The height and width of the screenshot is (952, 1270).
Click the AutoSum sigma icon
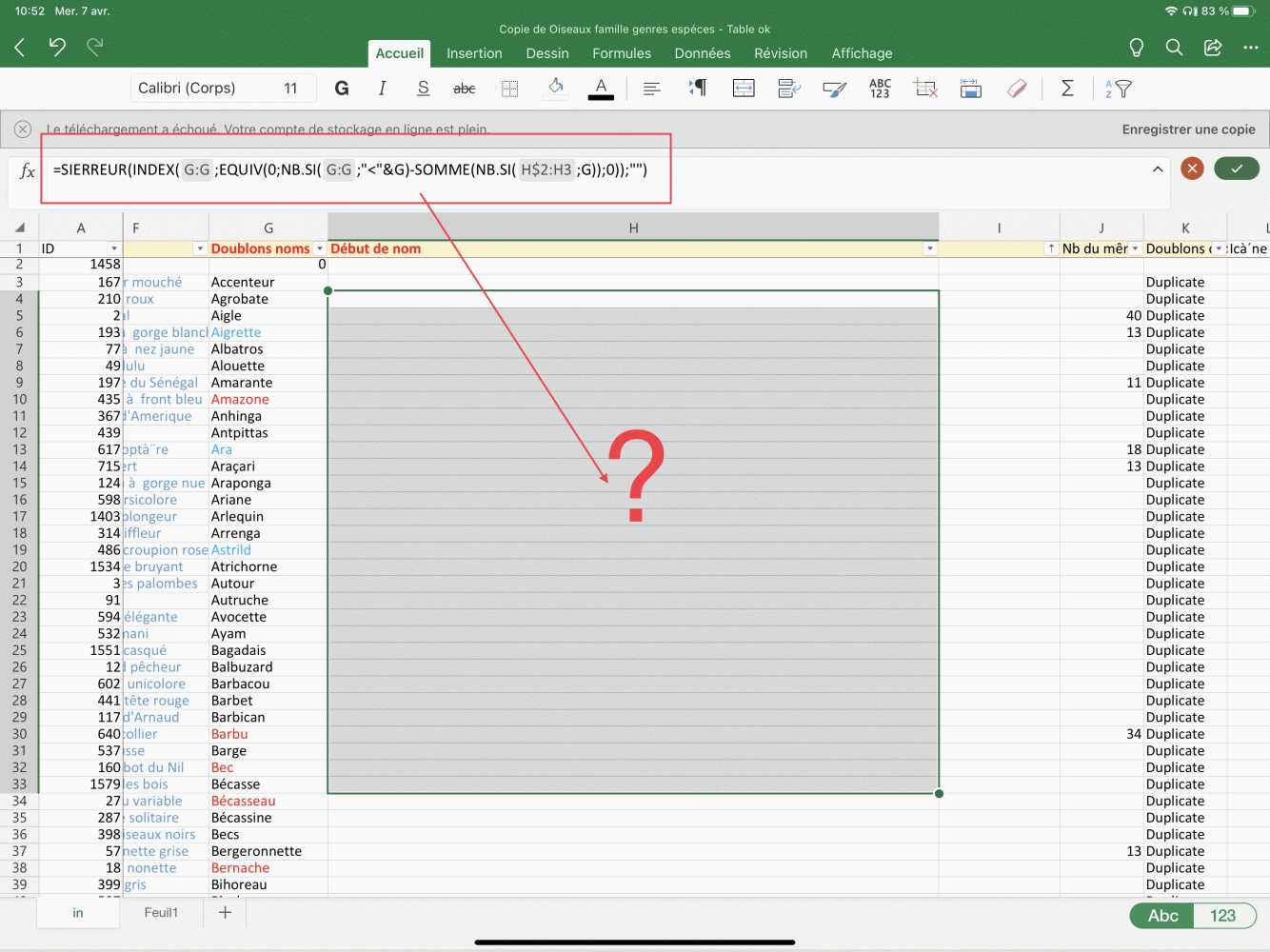pos(1067,89)
